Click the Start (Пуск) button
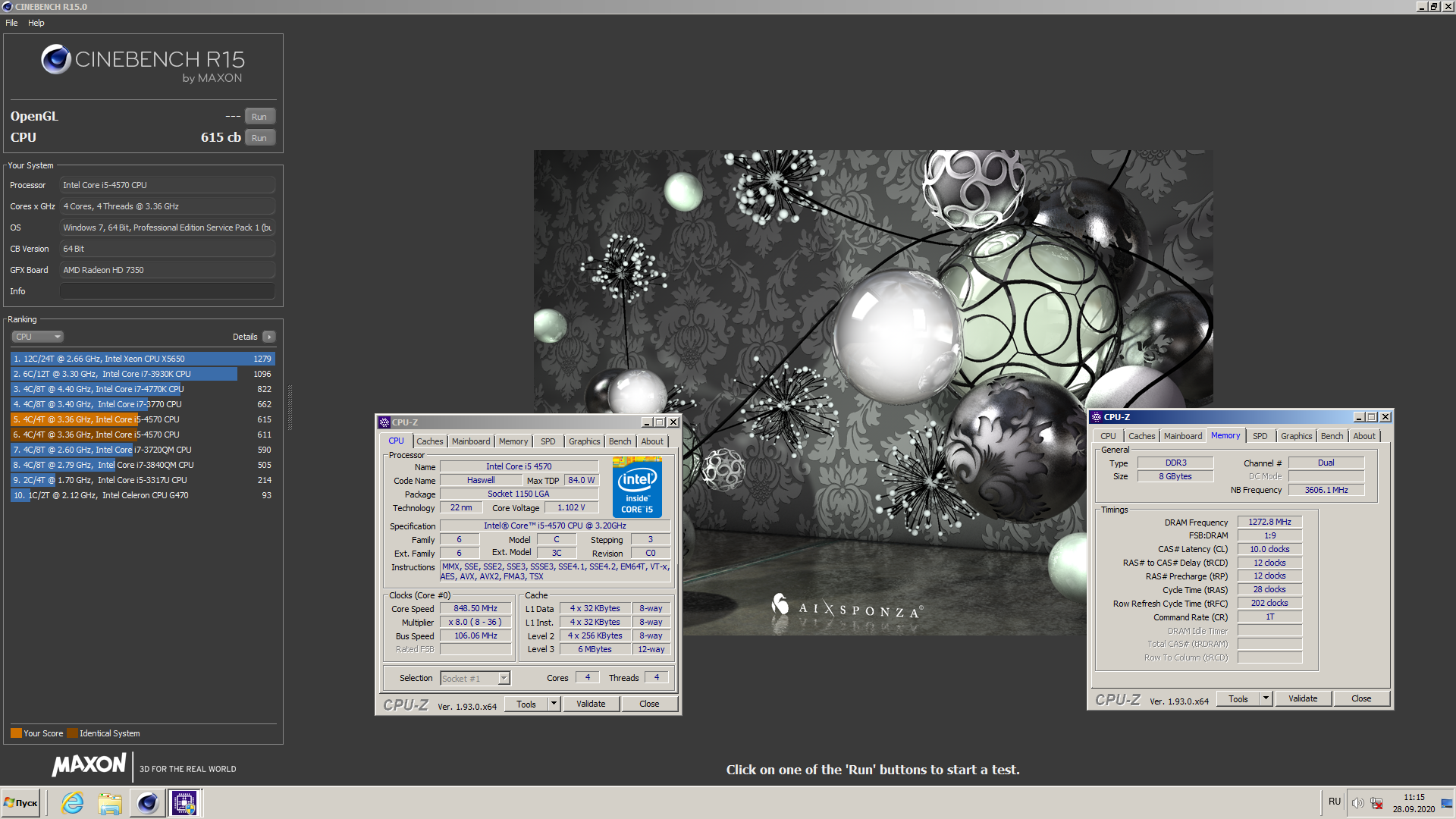 click(x=21, y=803)
